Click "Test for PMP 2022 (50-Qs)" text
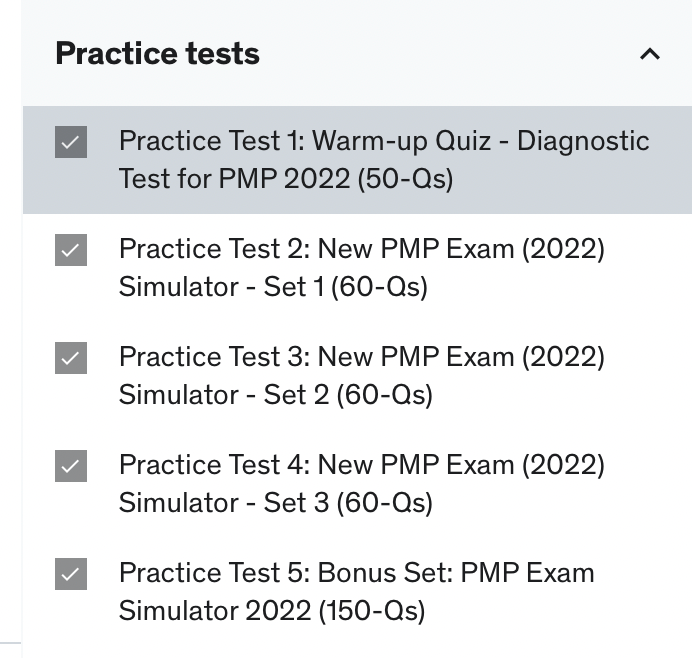 pyautogui.click(x=286, y=180)
